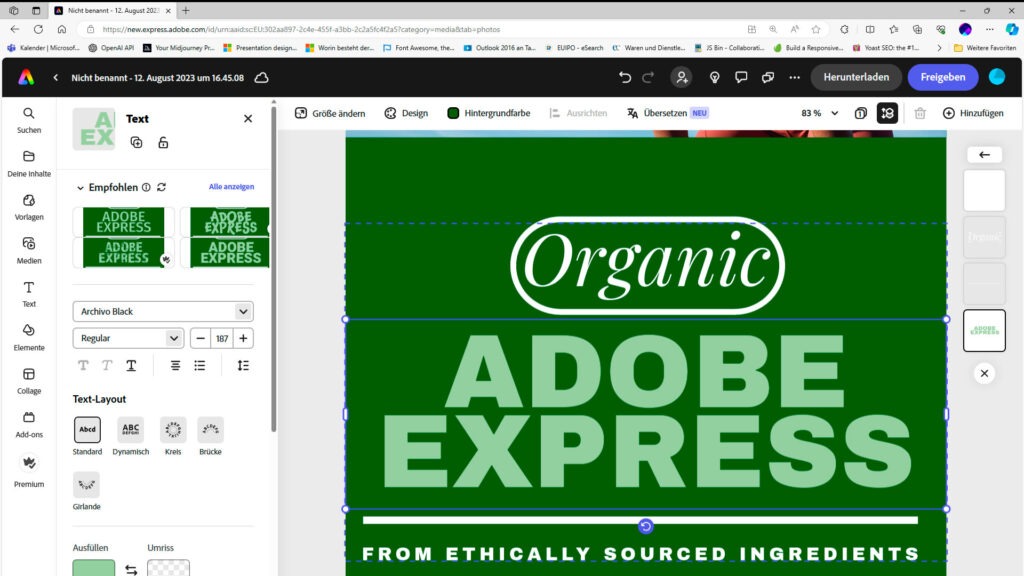The height and width of the screenshot is (576, 1024).
Task: Toggle the lock icon for the text
Action: pyautogui.click(x=163, y=142)
